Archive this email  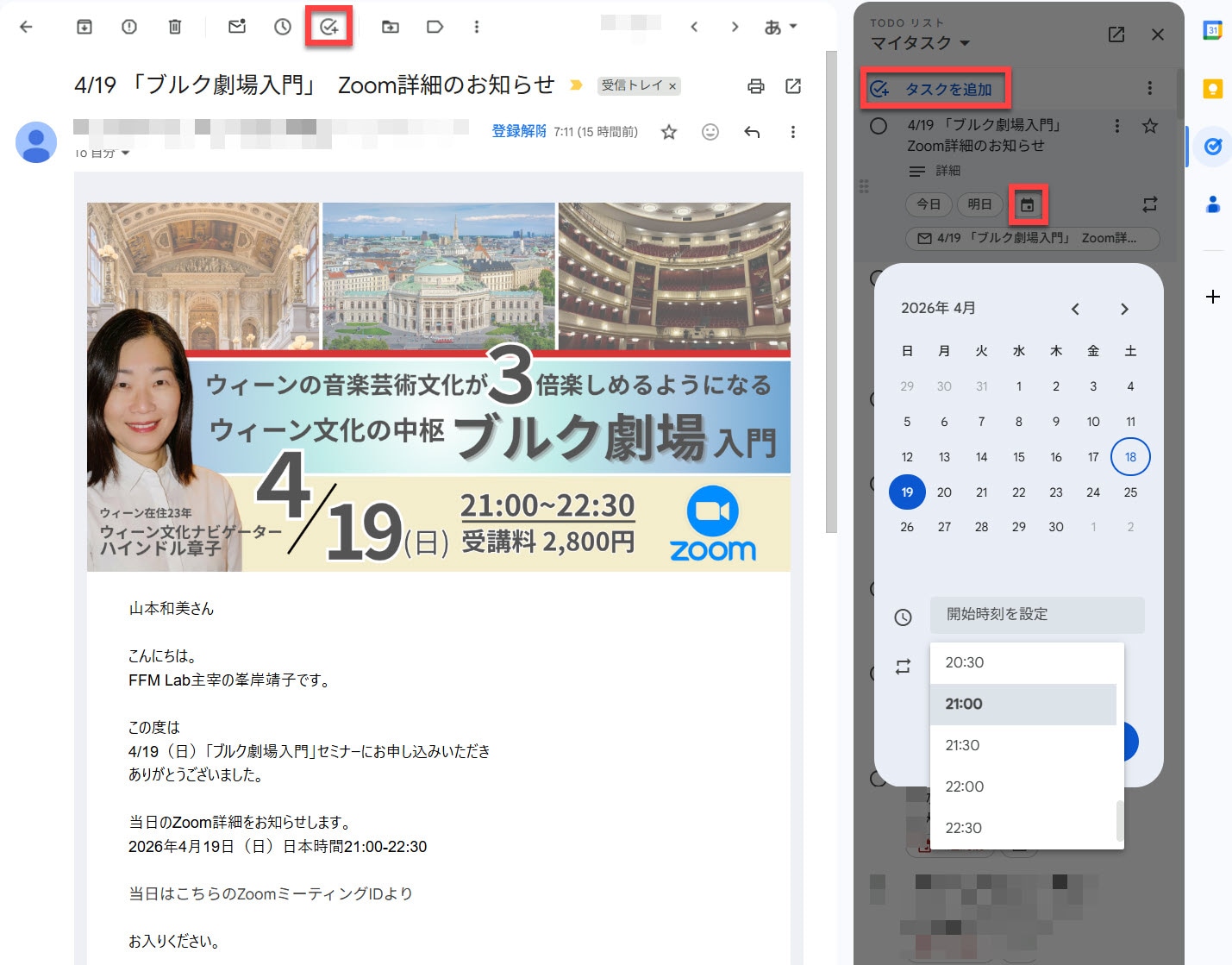click(84, 27)
